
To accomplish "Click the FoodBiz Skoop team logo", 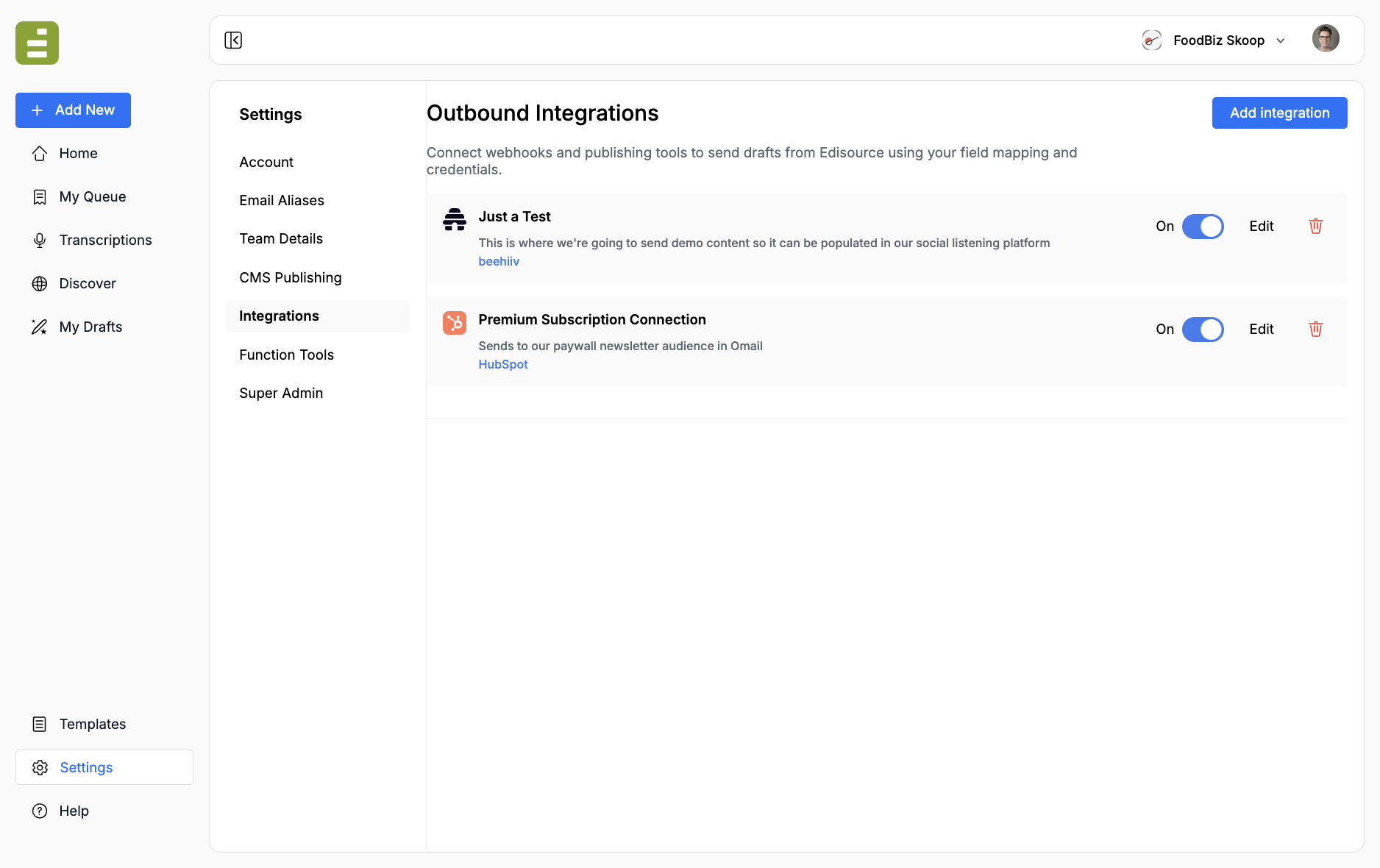I will 1151,40.
